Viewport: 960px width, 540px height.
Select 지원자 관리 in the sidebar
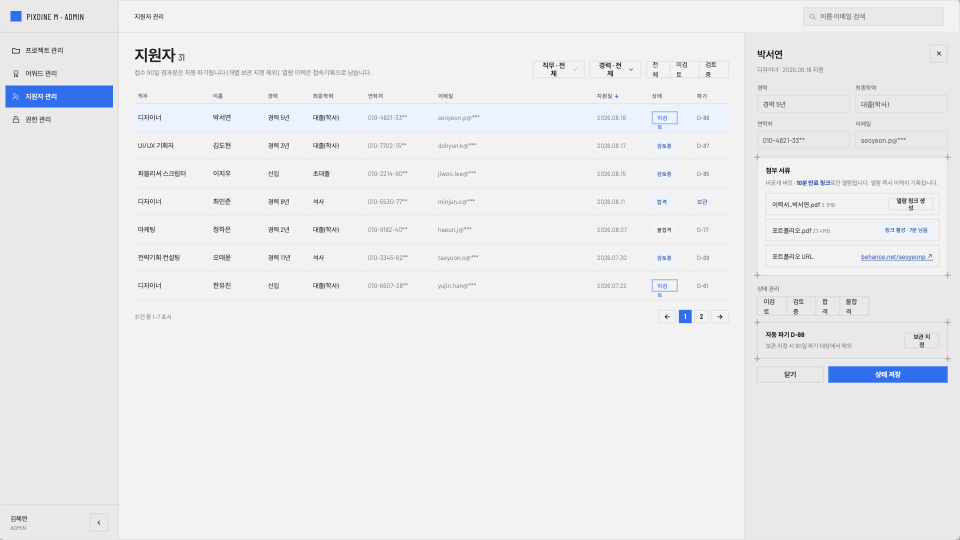[x=59, y=97]
